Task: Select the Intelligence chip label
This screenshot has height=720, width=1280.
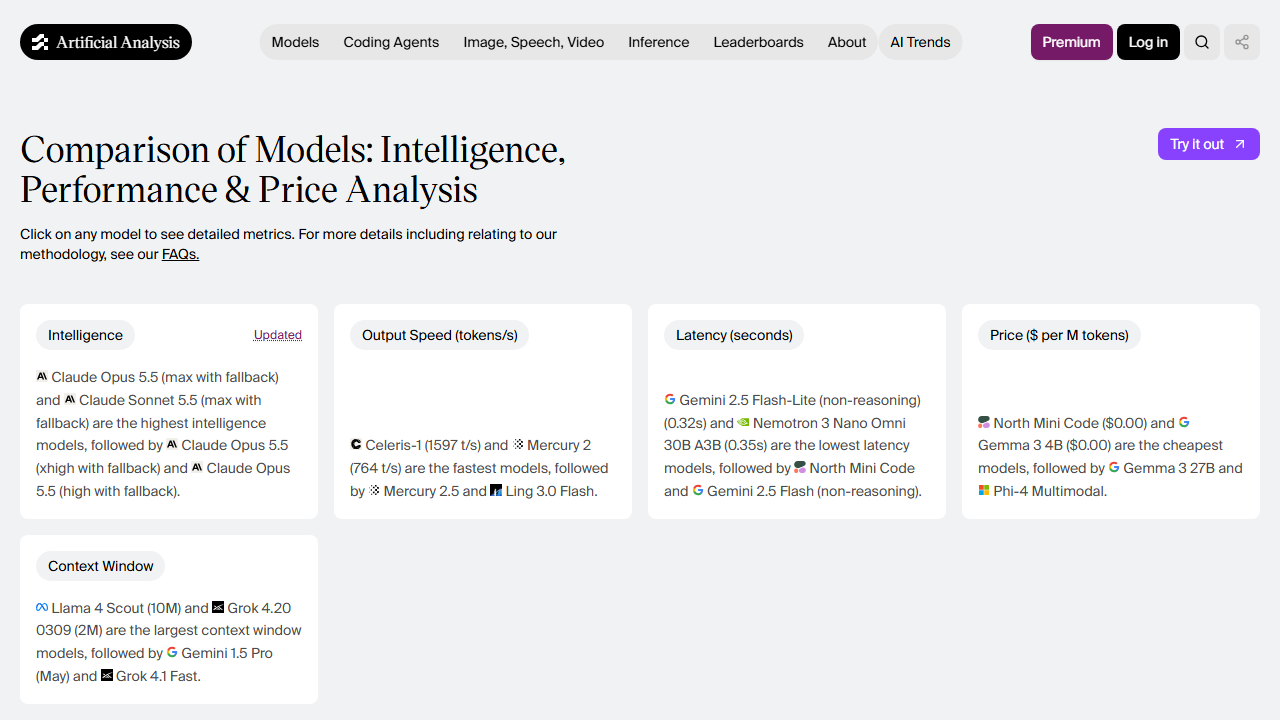Action: 85,335
